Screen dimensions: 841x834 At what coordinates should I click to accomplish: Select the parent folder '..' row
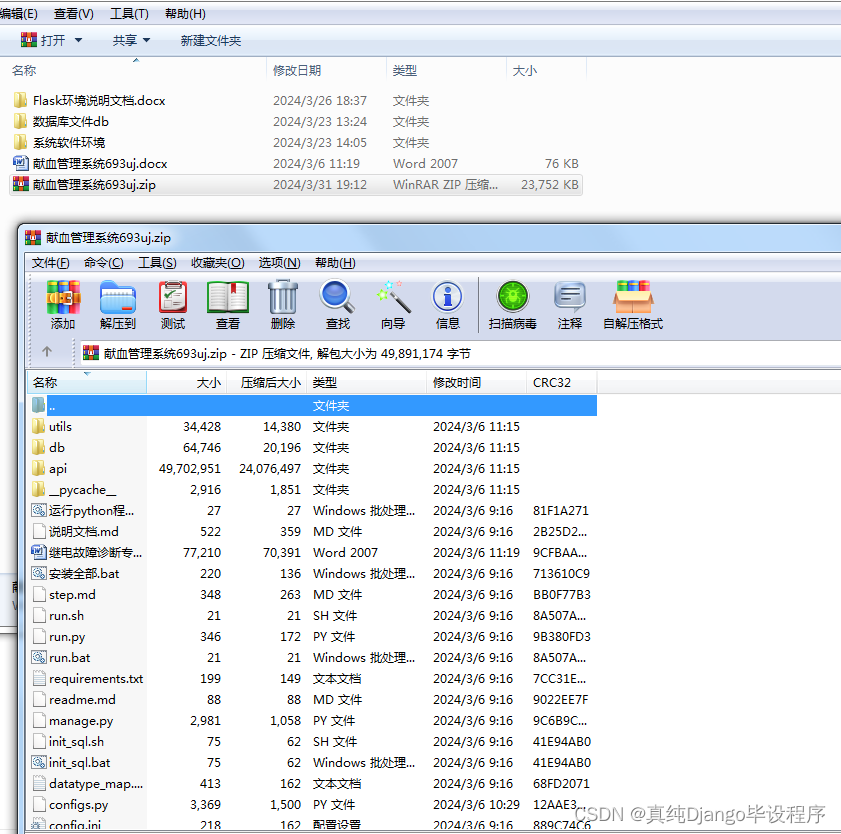click(x=313, y=405)
